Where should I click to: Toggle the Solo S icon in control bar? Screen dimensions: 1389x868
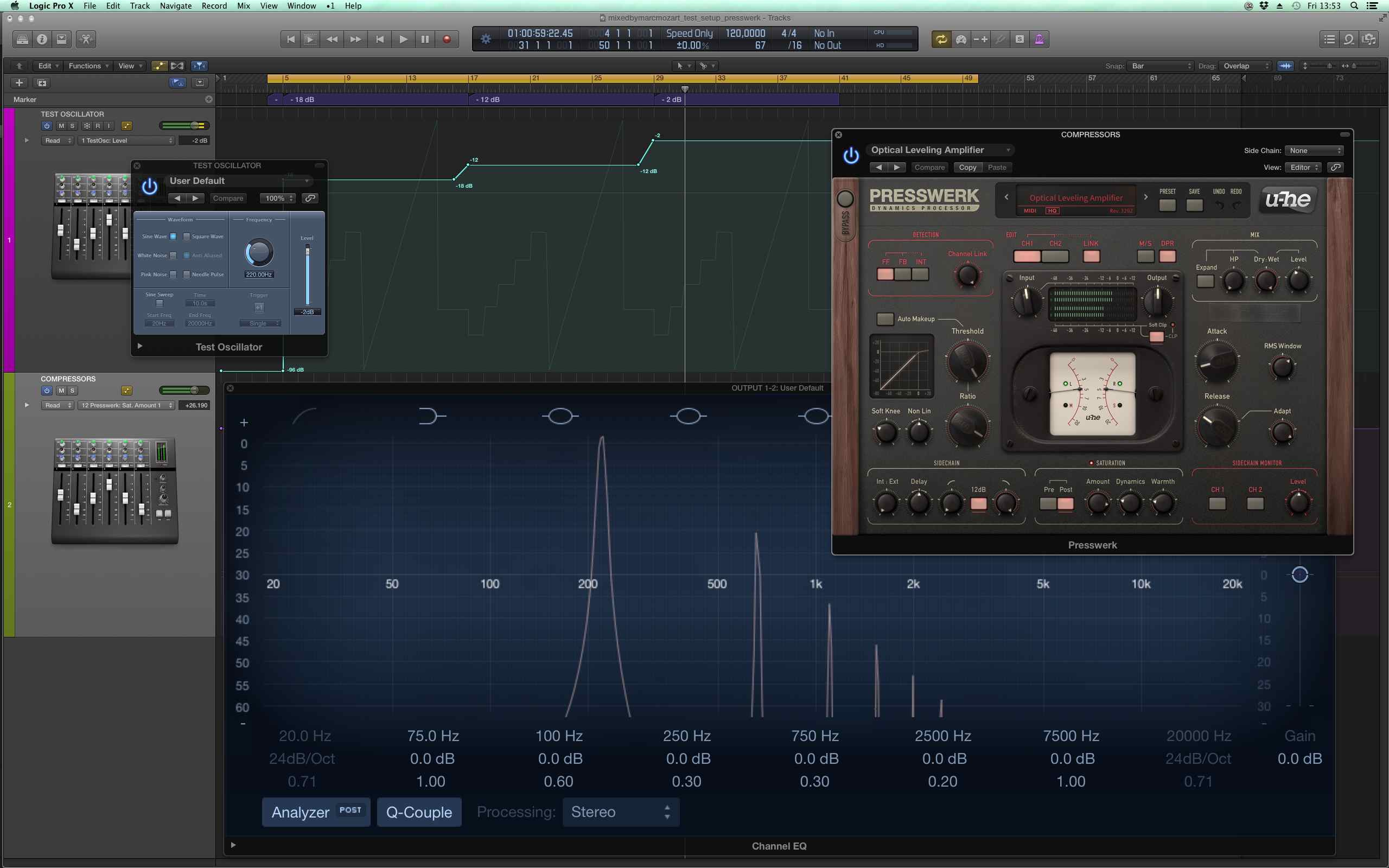click(1020, 39)
